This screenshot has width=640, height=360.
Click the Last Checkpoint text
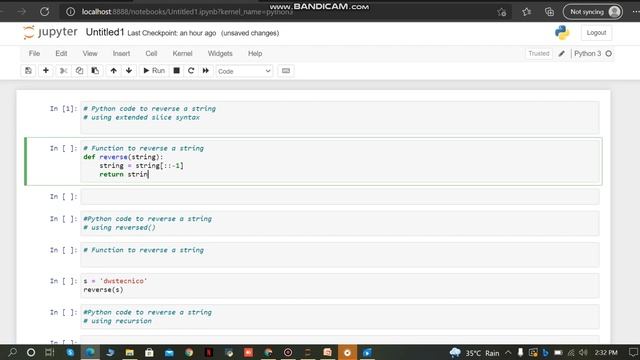coord(171,33)
